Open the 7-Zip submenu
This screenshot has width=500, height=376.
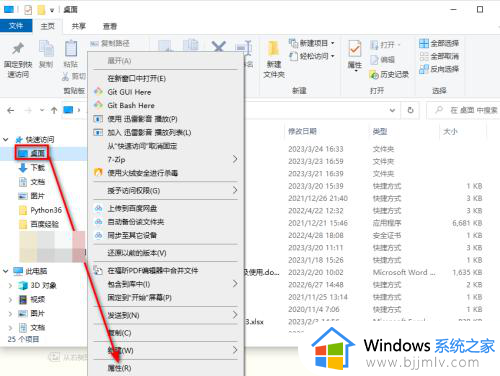pos(166,159)
